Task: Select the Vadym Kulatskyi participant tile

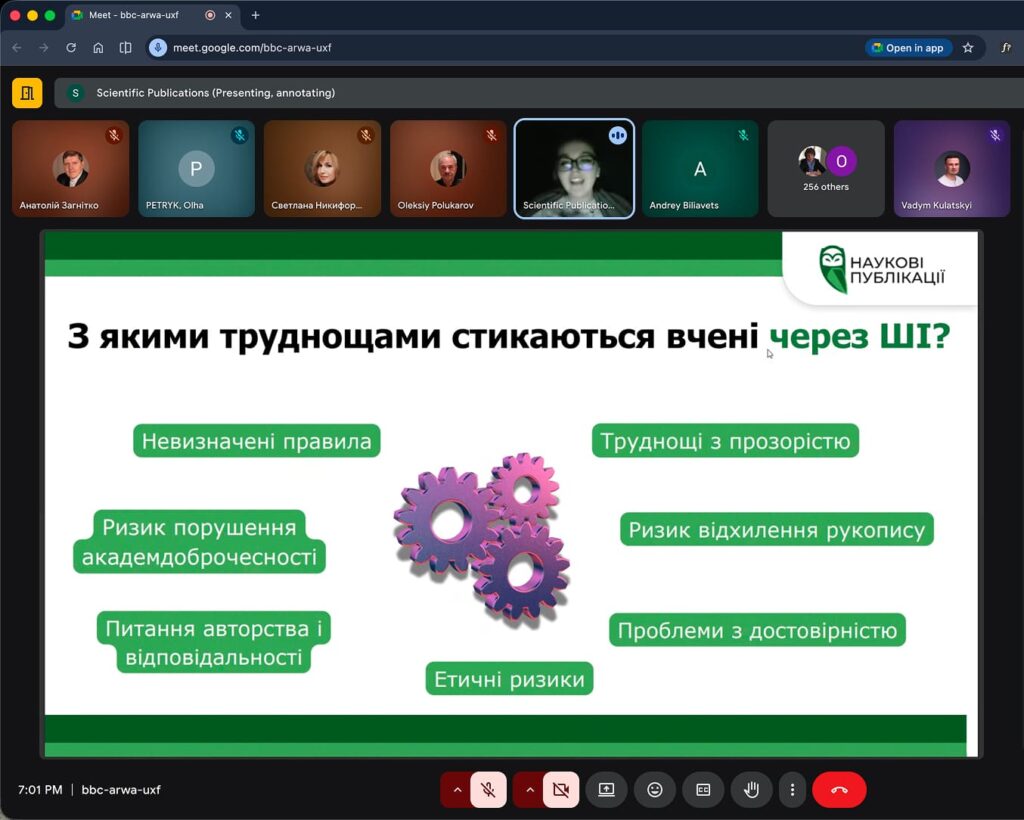Action: pos(952,168)
